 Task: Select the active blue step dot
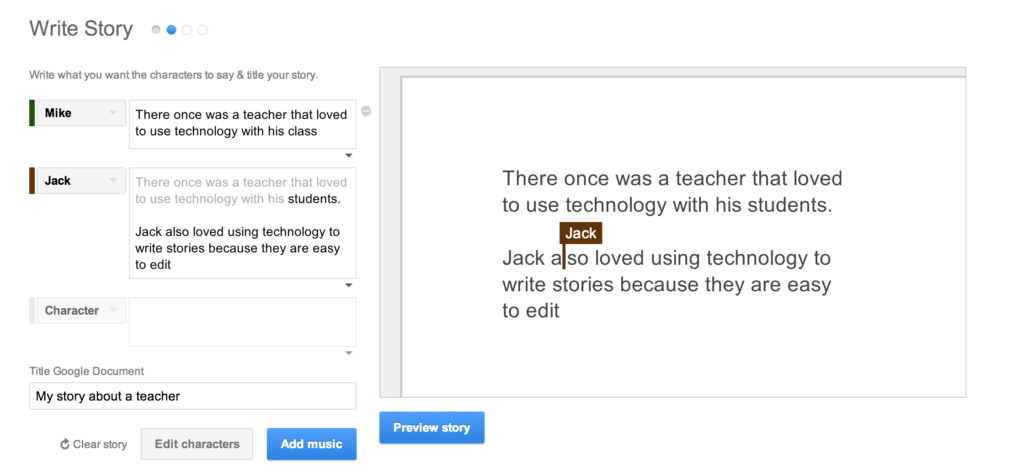click(x=171, y=29)
